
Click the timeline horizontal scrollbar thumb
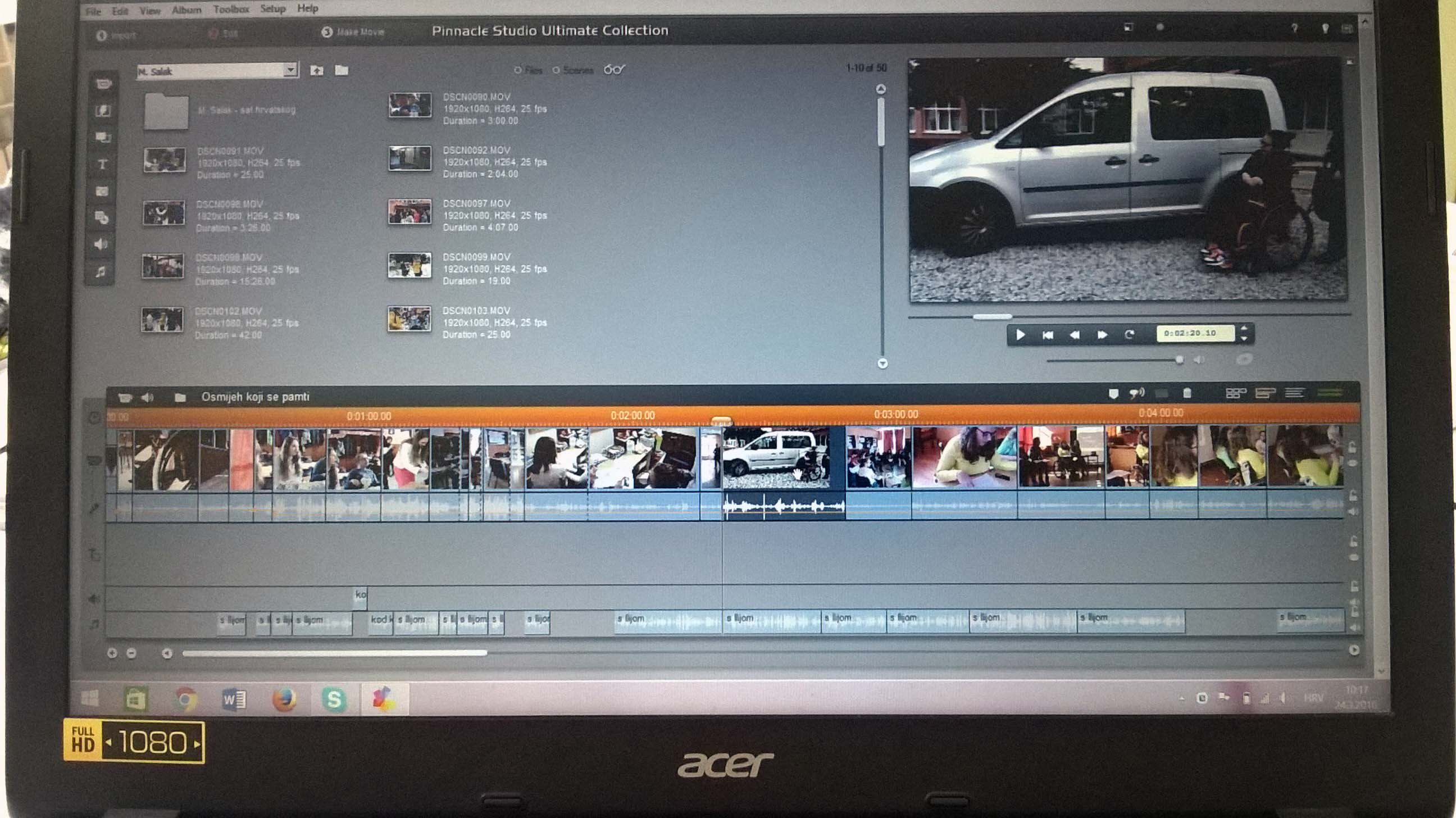point(335,653)
